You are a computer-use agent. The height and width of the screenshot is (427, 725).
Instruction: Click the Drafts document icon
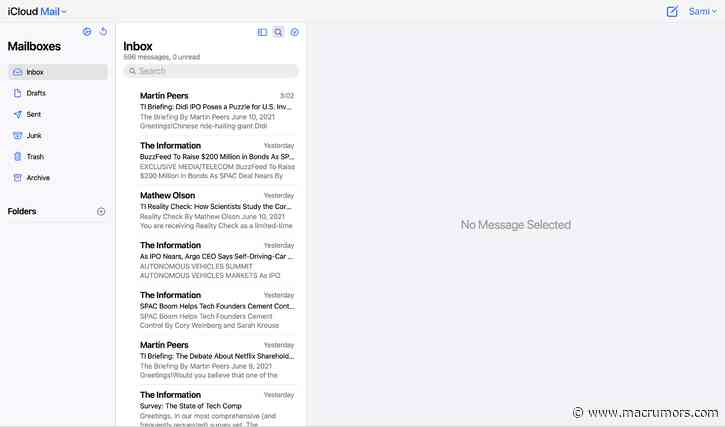[x=18, y=93]
